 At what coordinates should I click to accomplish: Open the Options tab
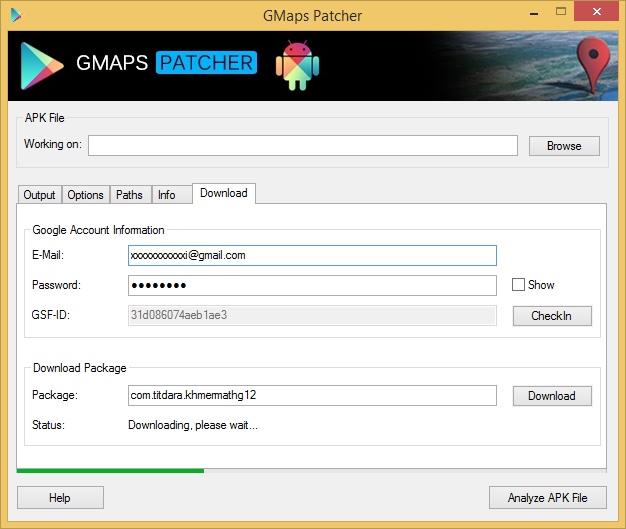click(85, 195)
